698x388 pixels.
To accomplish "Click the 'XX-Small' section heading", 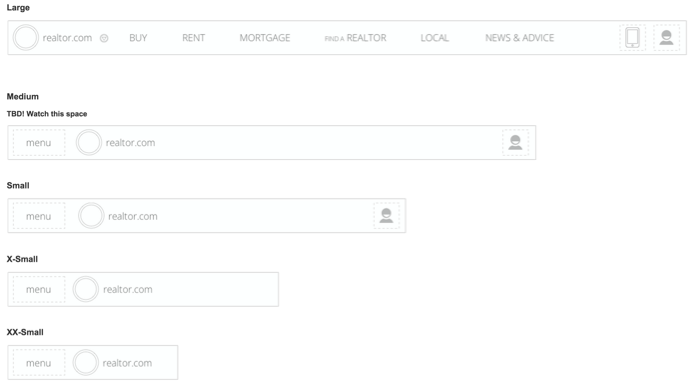I will pyautogui.click(x=25, y=332).
